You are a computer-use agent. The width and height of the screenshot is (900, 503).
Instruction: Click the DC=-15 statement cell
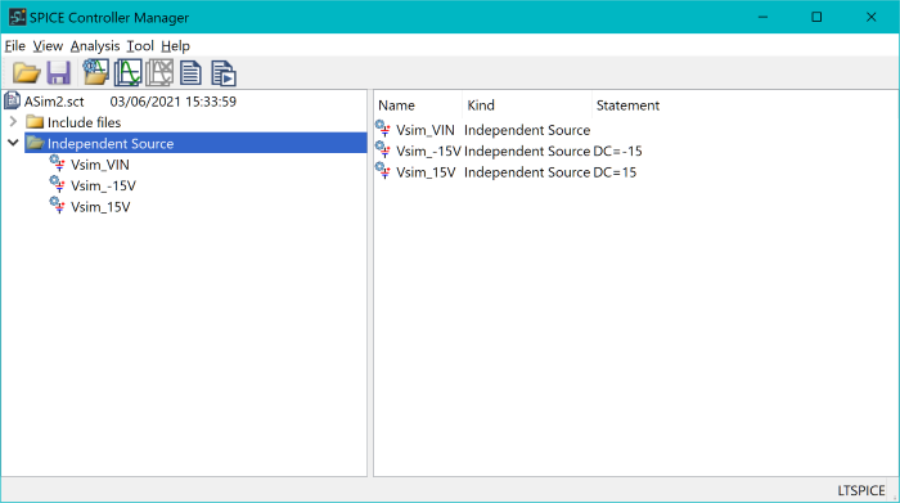tap(618, 152)
